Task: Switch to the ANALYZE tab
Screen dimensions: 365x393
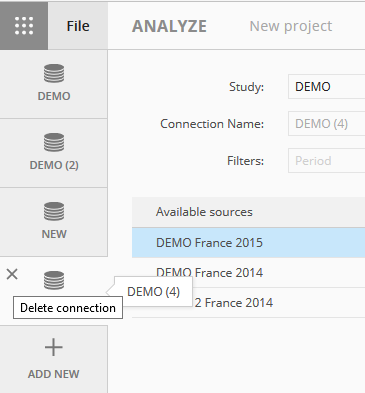Action: pyautogui.click(x=169, y=26)
